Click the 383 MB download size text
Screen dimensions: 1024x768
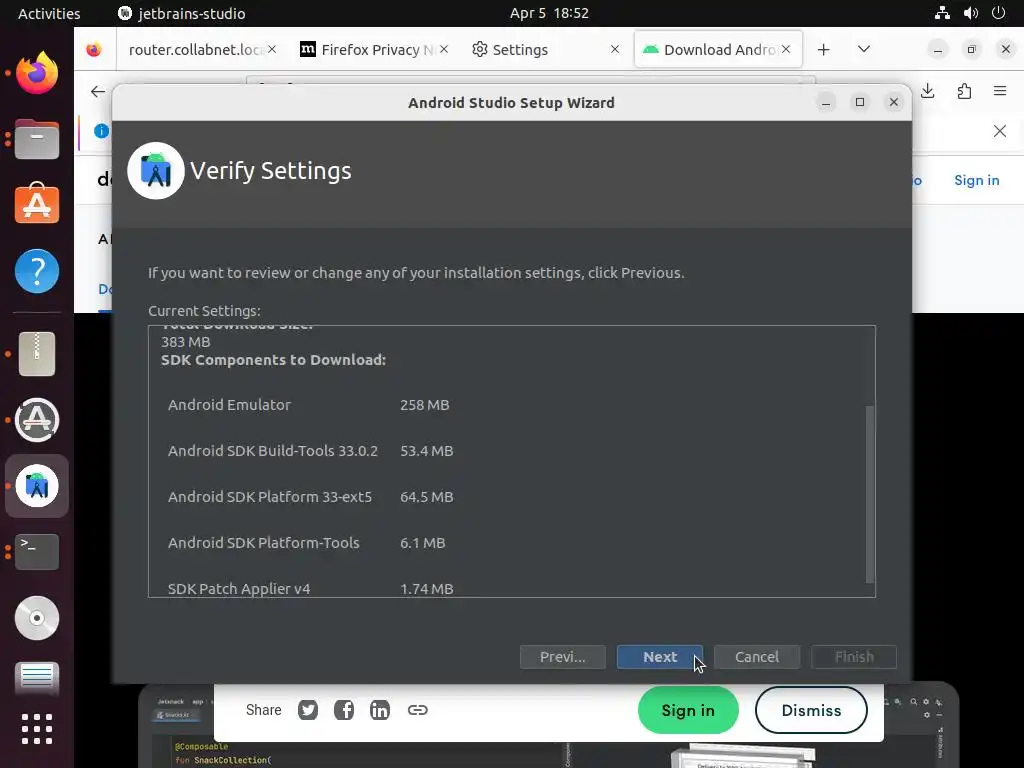tap(185, 342)
